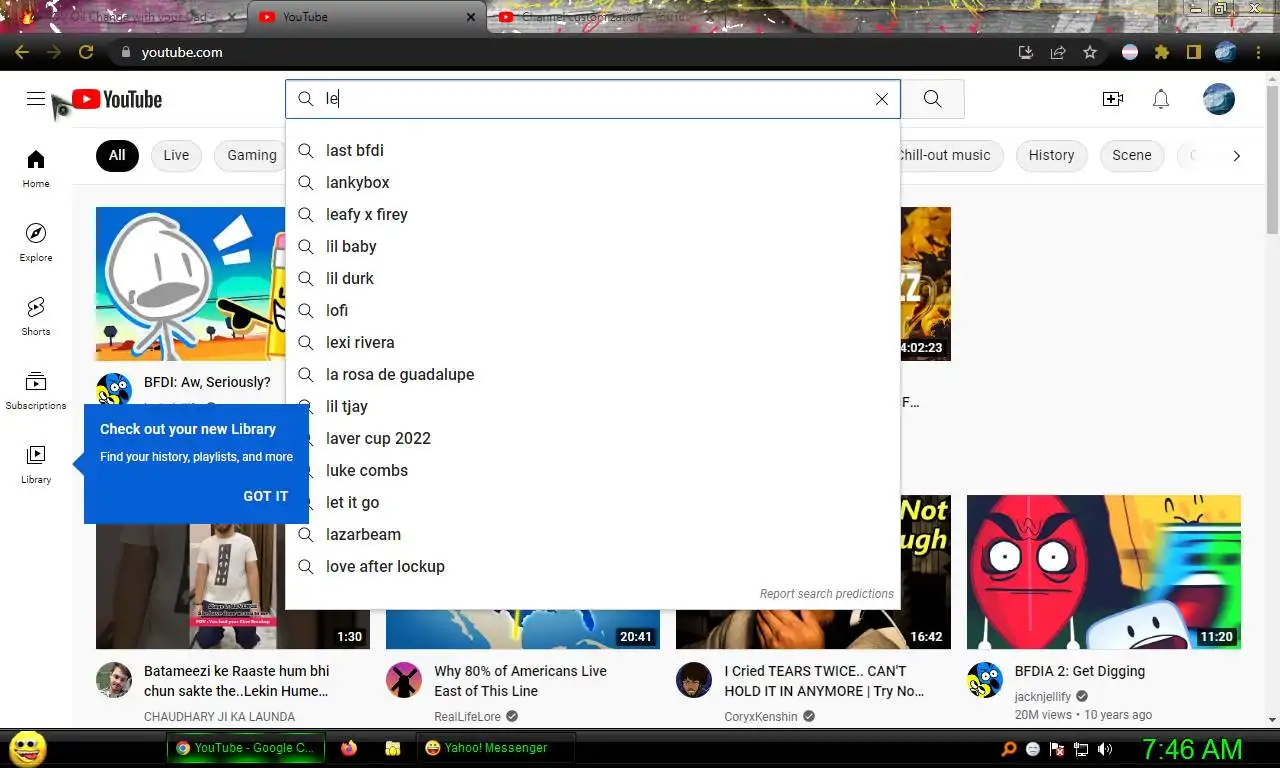Select the Gaming filter chip
The width and height of the screenshot is (1280, 768).
coord(251,155)
